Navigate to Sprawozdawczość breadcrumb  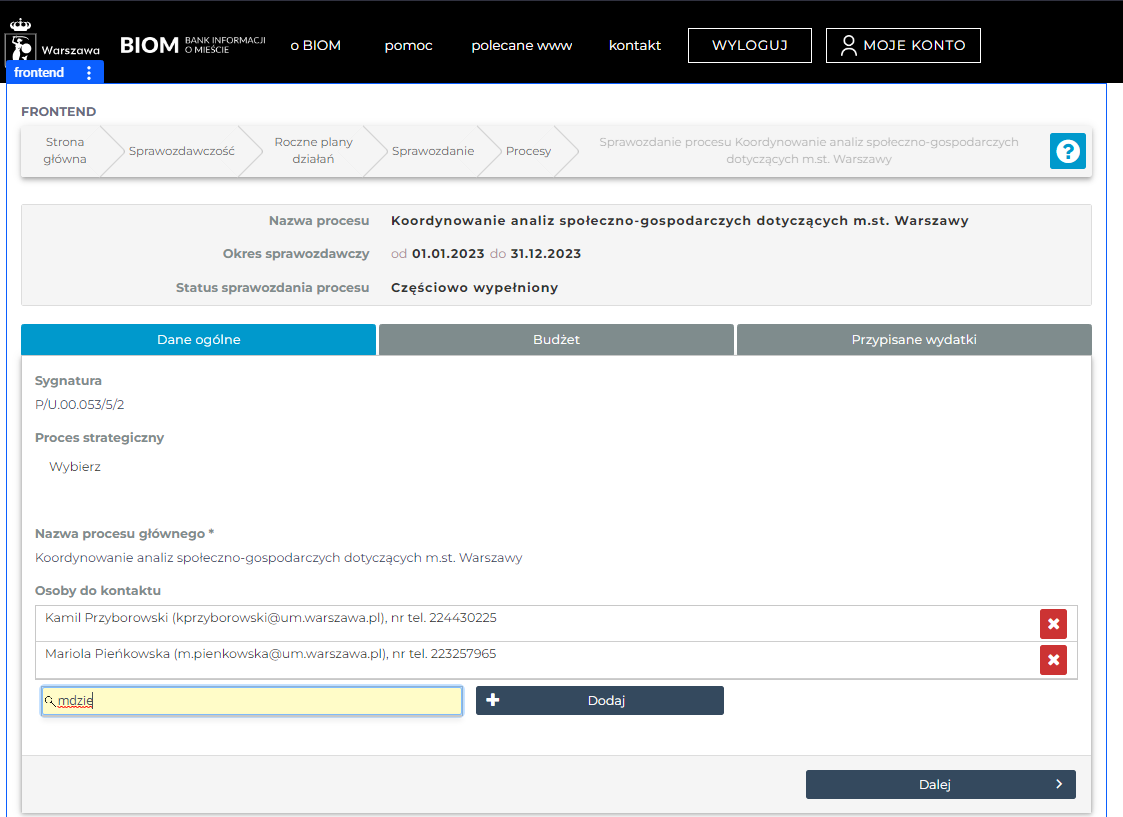[181, 151]
